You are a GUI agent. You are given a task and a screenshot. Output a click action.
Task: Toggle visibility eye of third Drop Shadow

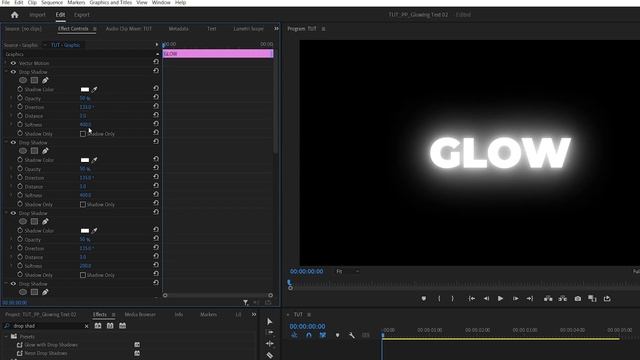tap(13, 213)
